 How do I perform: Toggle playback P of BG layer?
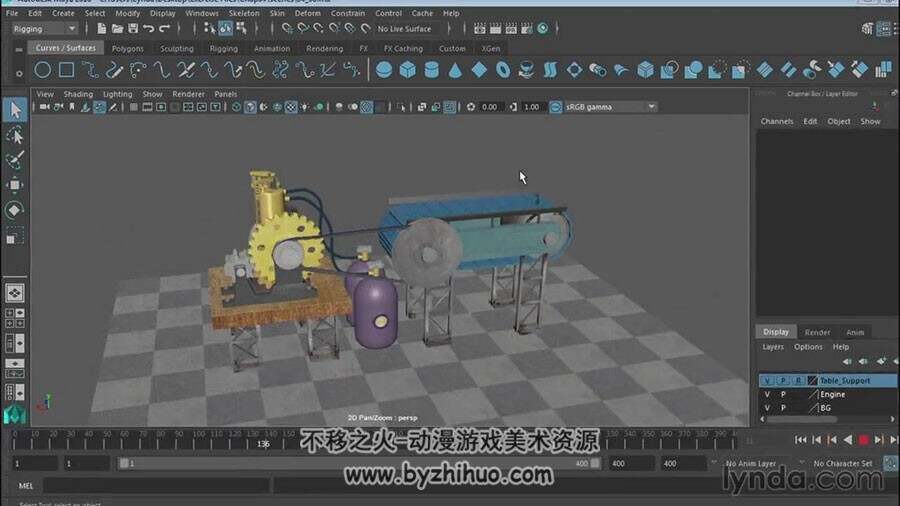pos(783,408)
